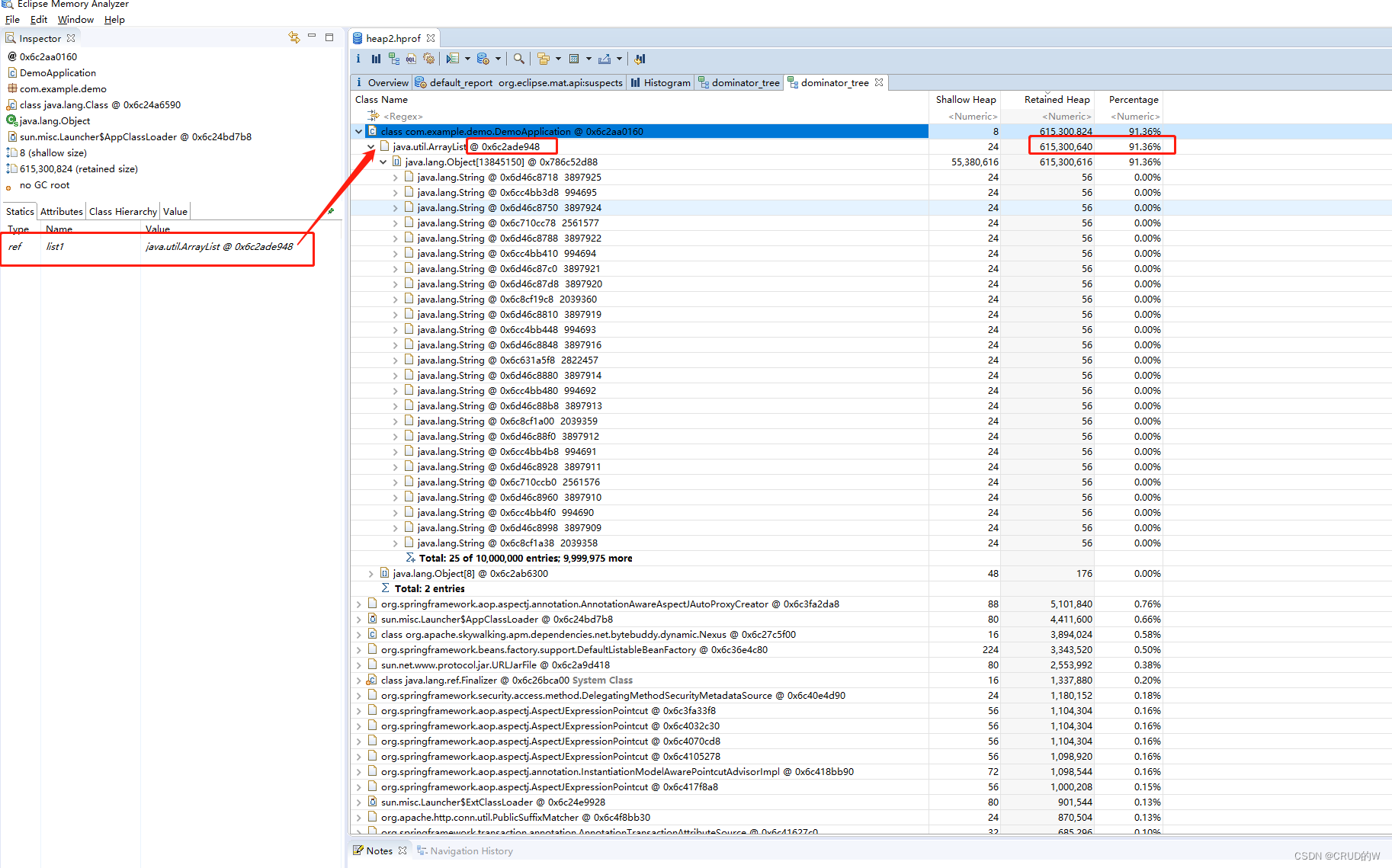Switch to the first dominator_tree tab
Image resolution: width=1392 pixels, height=868 pixels.
[739, 82]
